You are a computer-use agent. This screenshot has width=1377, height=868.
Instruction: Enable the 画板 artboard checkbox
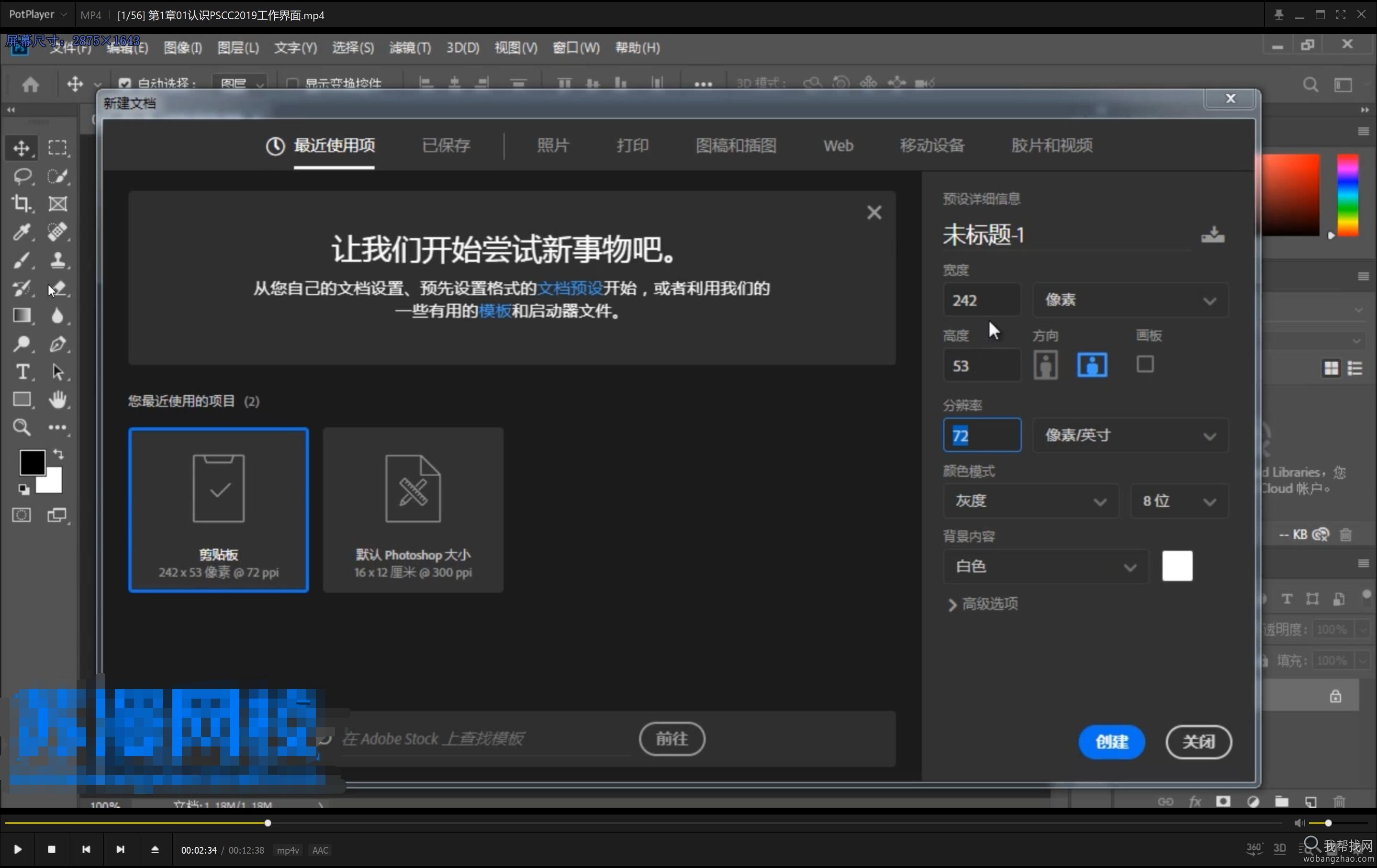[1145, 364]
